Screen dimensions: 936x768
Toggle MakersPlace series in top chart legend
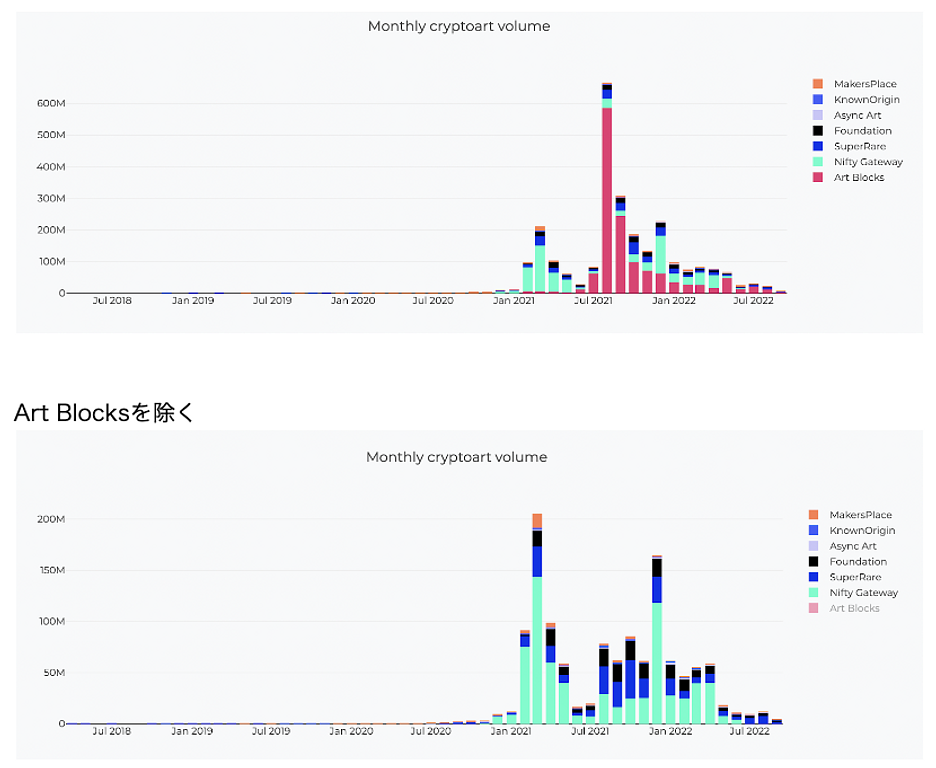[864, 84]
